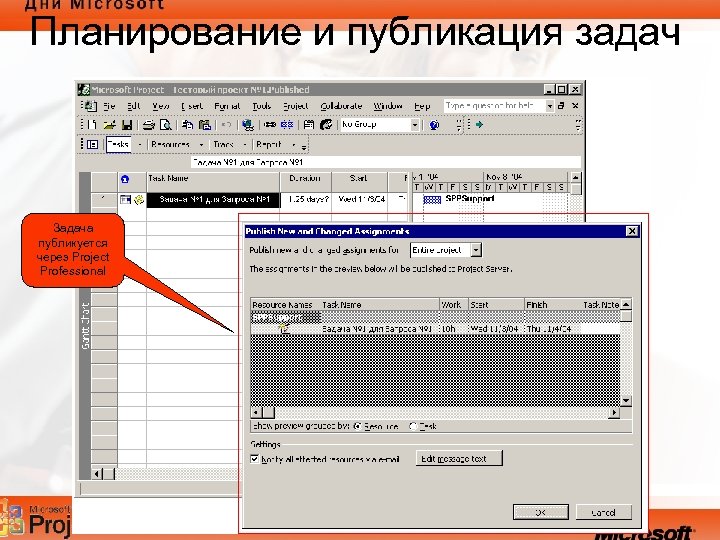Click the New project toolbar icon

[x=92, y=124]
